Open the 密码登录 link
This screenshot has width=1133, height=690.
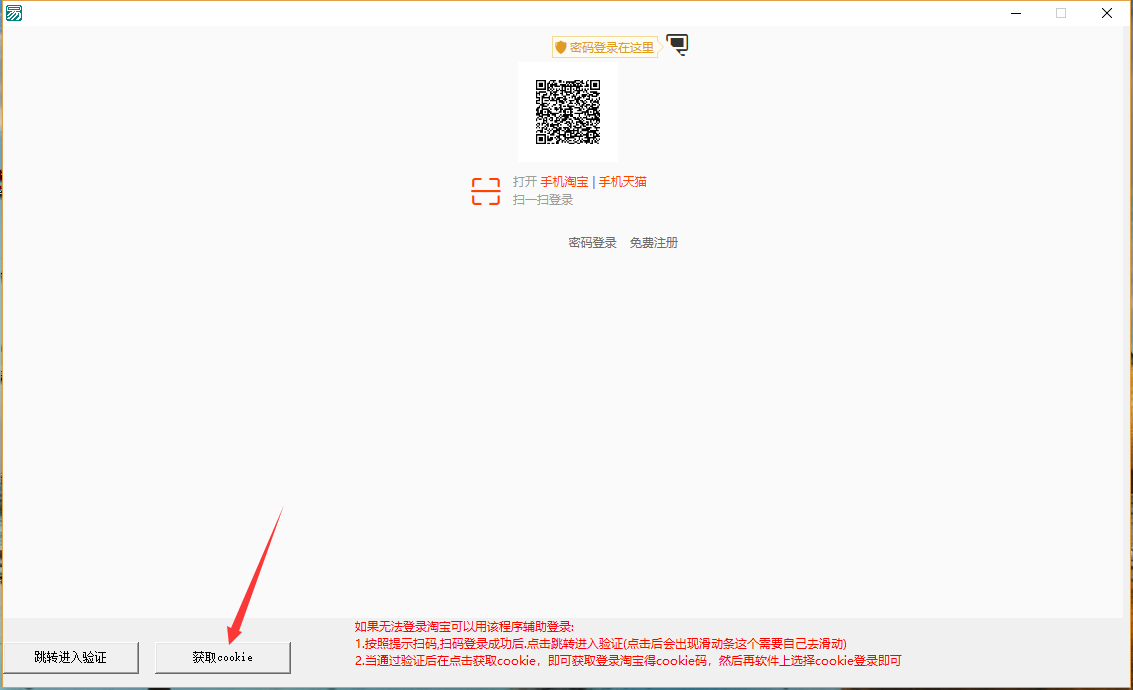tap(593, 243)
